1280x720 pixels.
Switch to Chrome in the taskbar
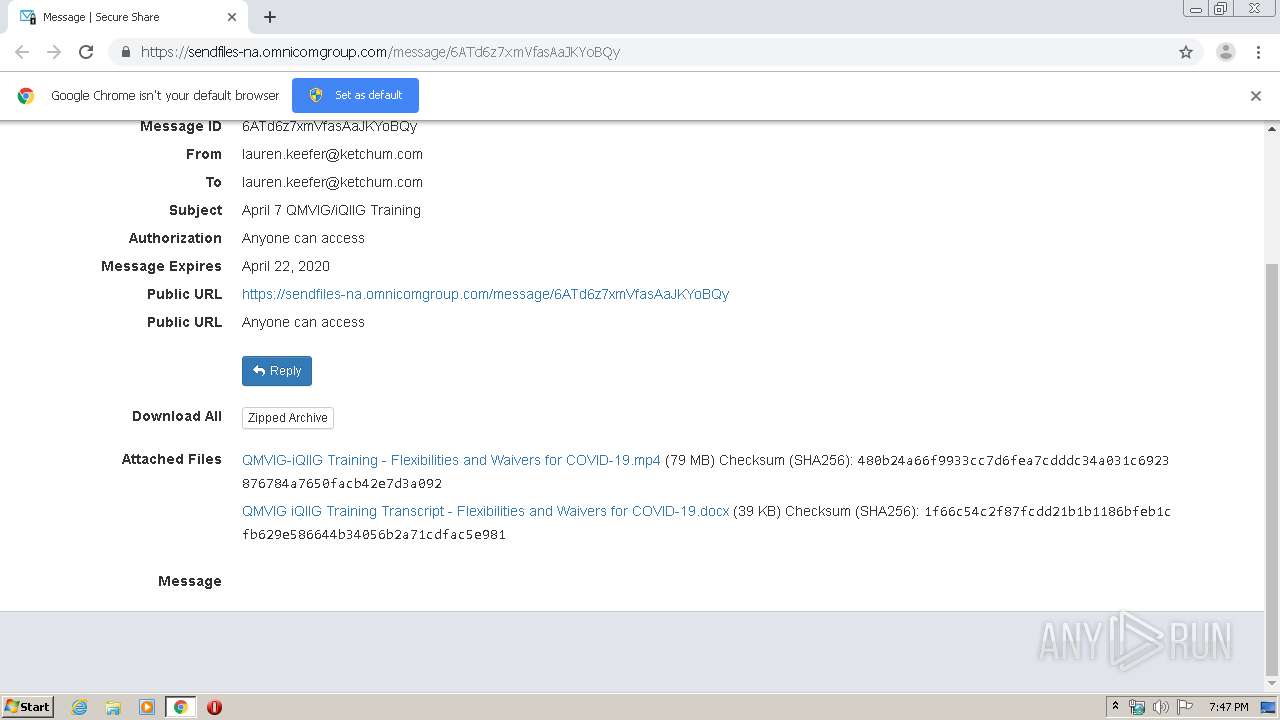click(x=180, y=707)
